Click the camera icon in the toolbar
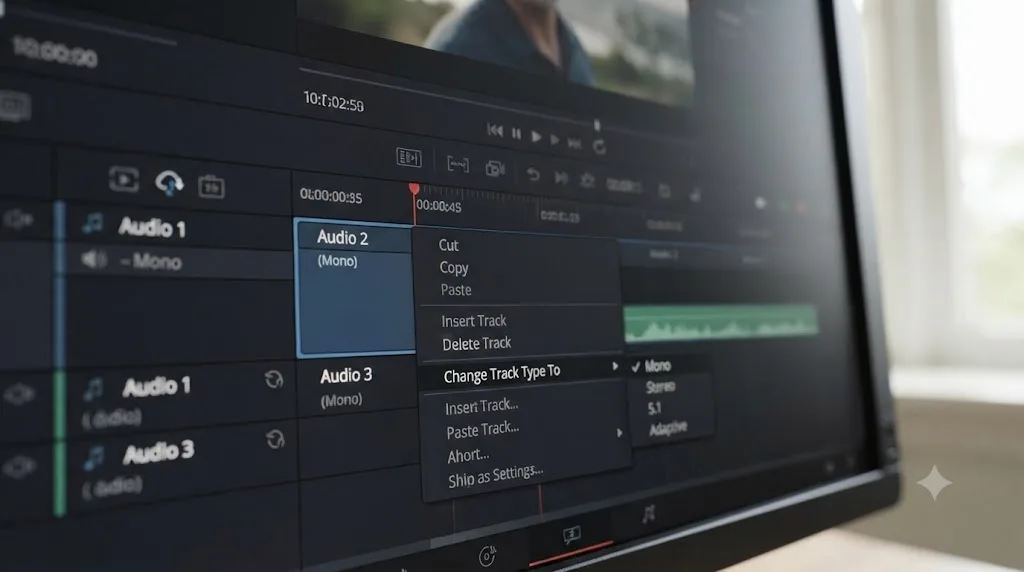The height and width of the screenshot is (572, 1024). (x=495, y=168)
